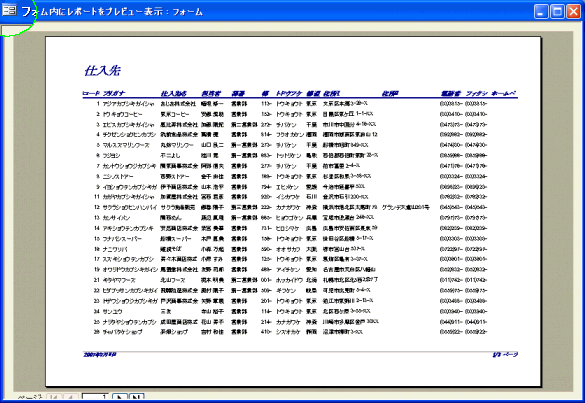Click the page number input box
Viewport: 585px width, 403px height.
[96, 397]
